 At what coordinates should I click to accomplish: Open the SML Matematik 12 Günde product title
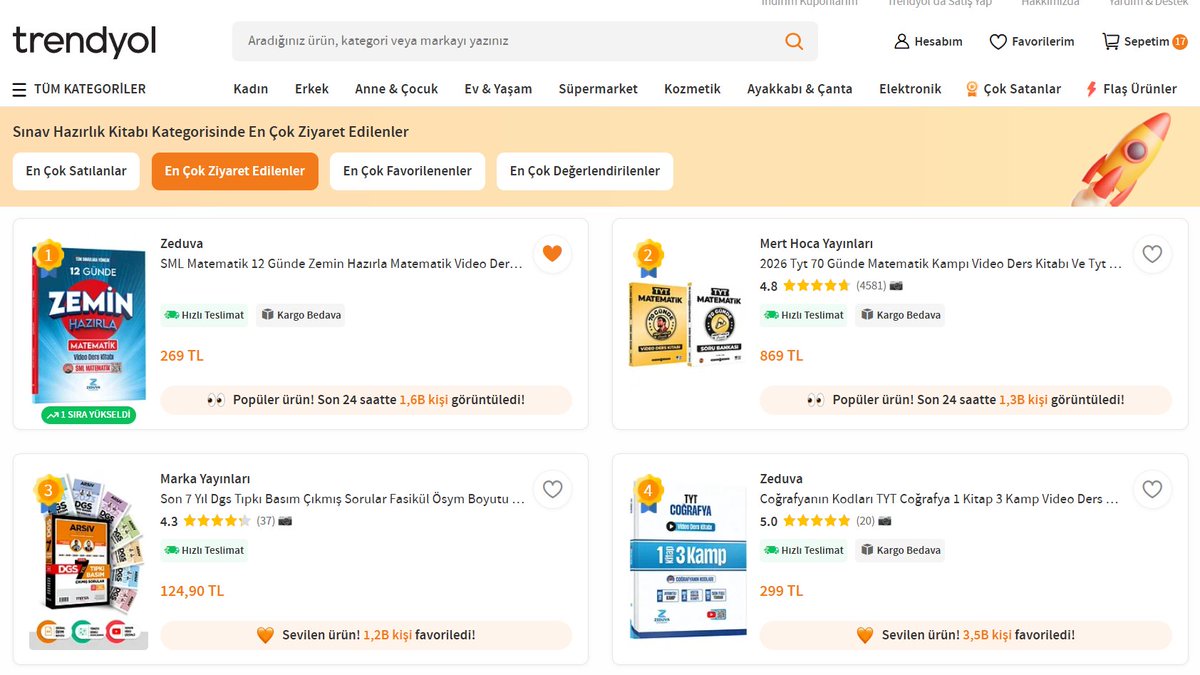pos(341,264)
